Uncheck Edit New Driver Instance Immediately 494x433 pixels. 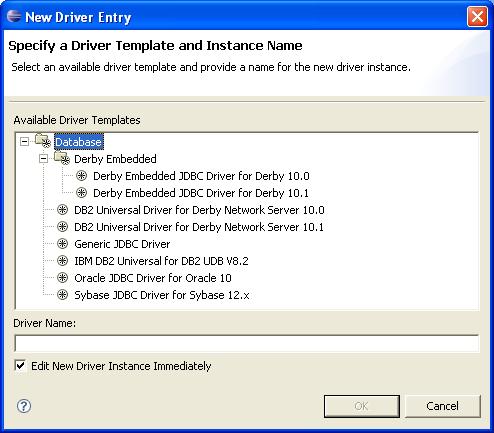tap(20, 366)
